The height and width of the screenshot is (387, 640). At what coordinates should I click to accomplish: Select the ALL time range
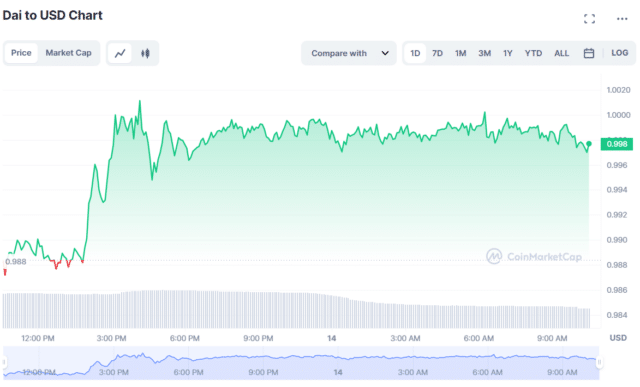(561, 53)
